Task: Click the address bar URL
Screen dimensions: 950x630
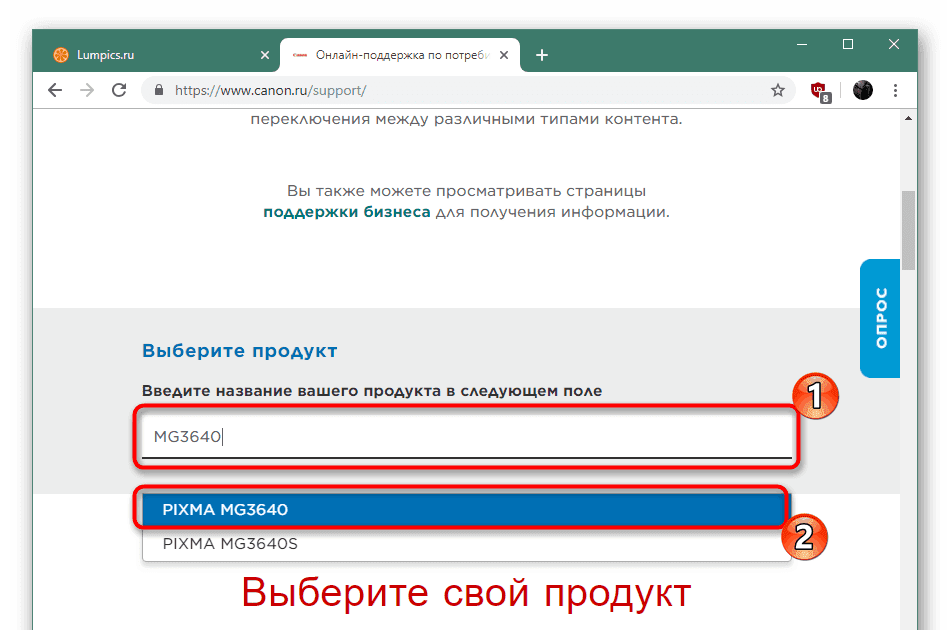Action: pyautogui.click(x=270, y=90)
